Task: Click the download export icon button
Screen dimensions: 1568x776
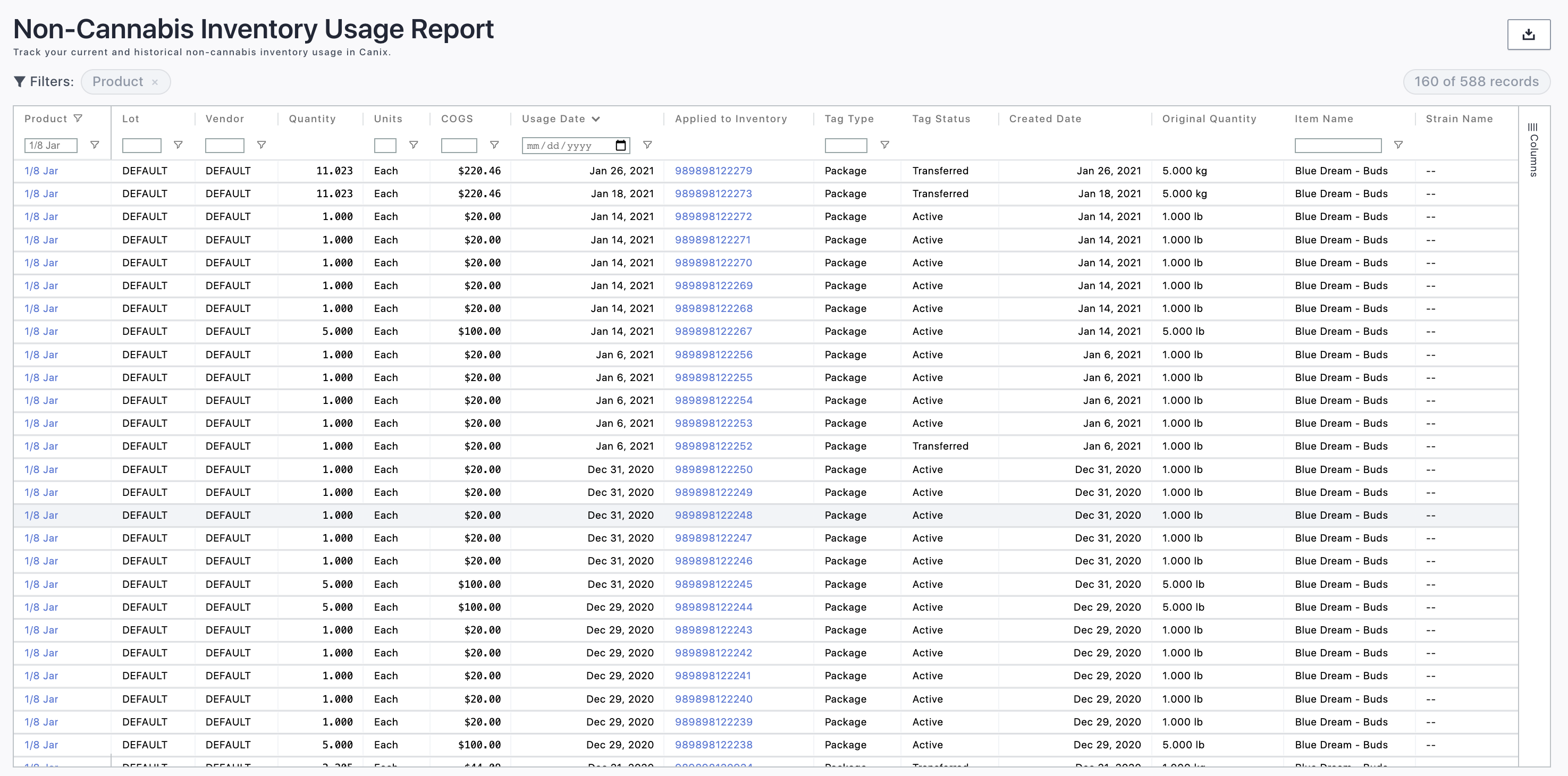Action: [1529, 35]
